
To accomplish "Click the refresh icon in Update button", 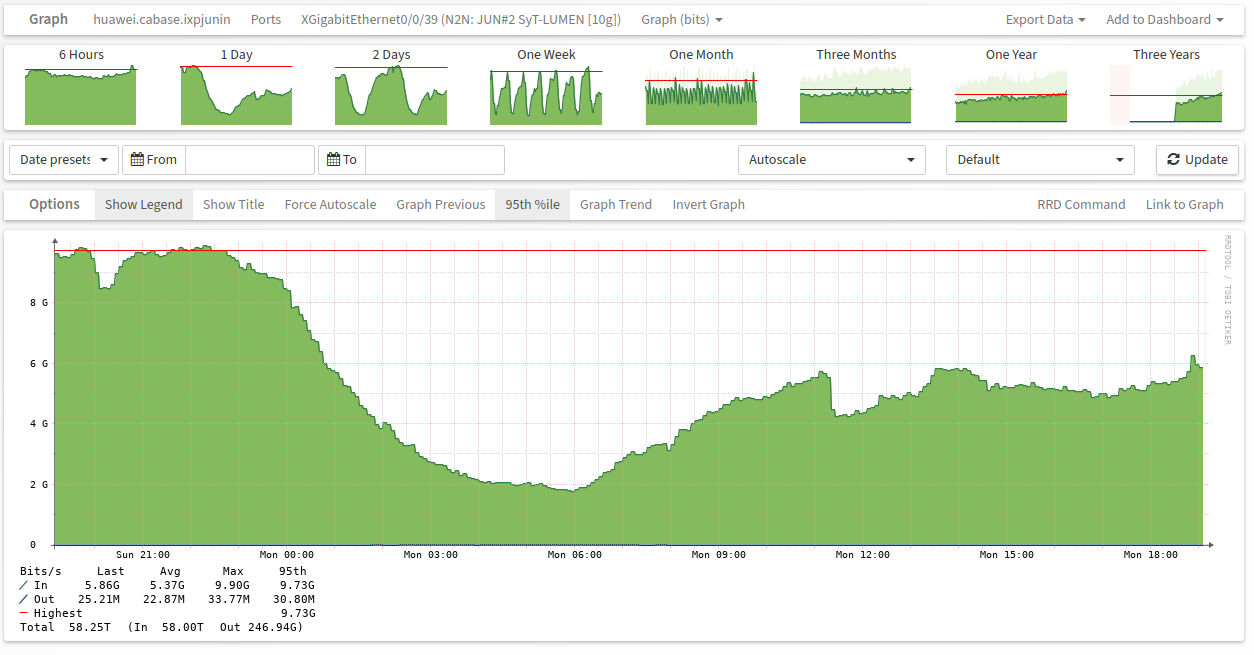I will [x=1174, y=160].
